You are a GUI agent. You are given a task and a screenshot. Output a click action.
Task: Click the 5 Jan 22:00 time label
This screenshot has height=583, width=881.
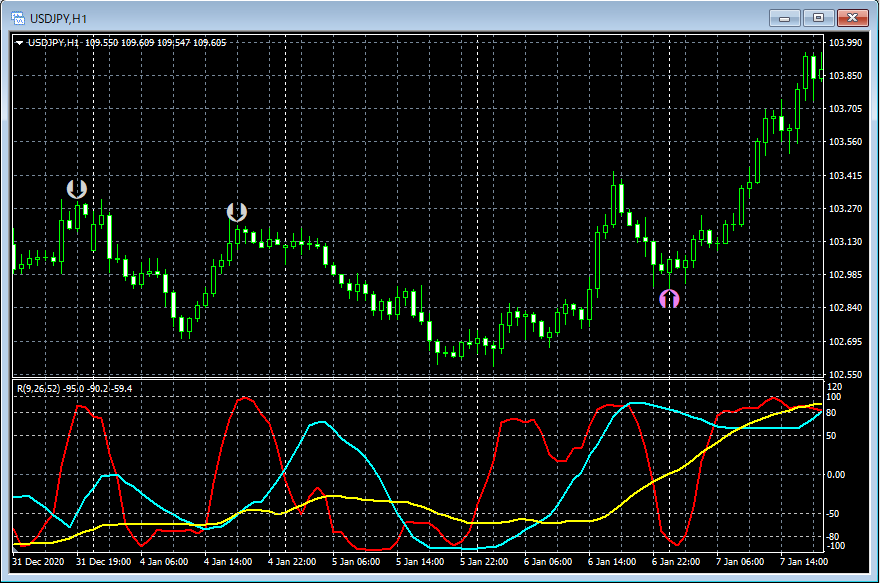[485, 562]
